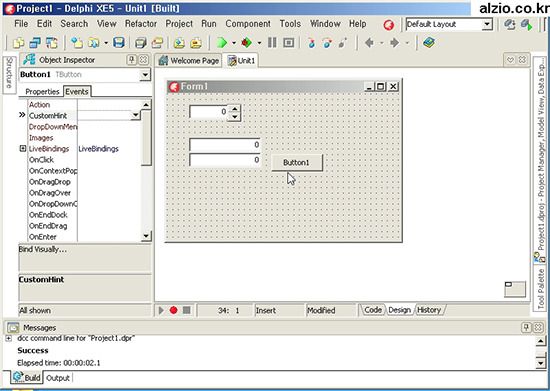Expand the dcc command line message

click(8, 338)
